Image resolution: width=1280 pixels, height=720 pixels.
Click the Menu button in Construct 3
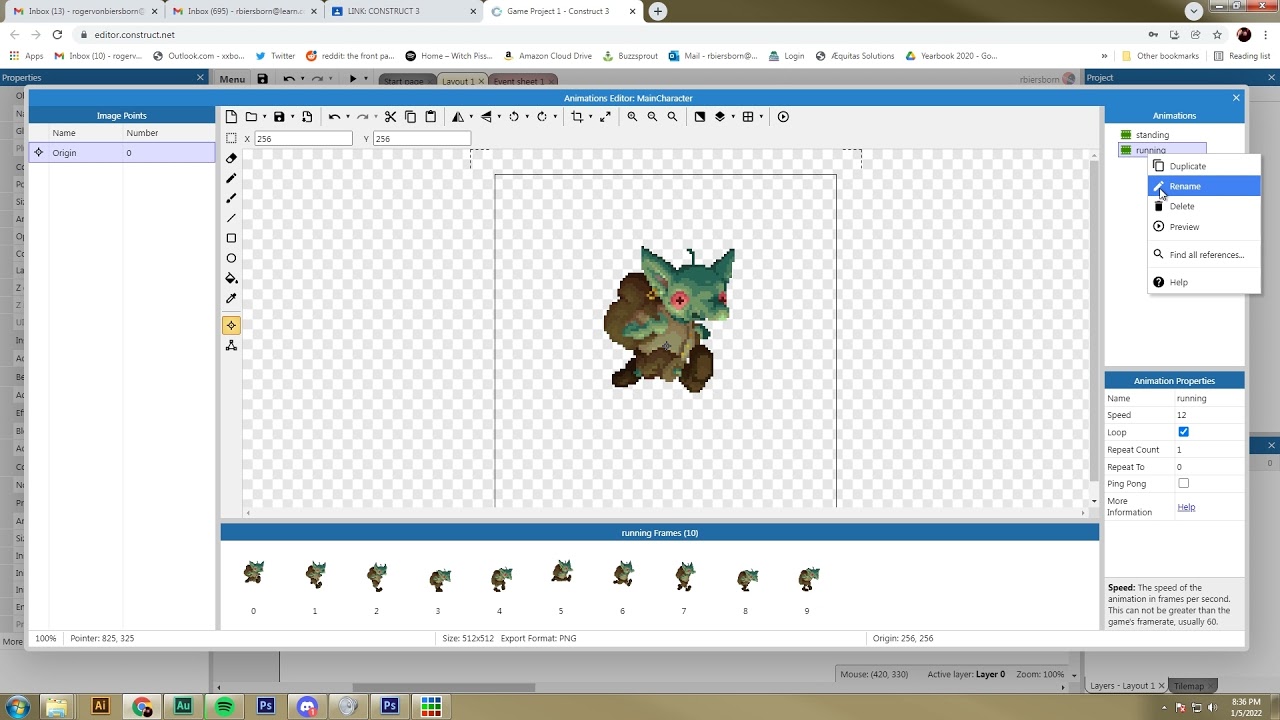(232, 79)
